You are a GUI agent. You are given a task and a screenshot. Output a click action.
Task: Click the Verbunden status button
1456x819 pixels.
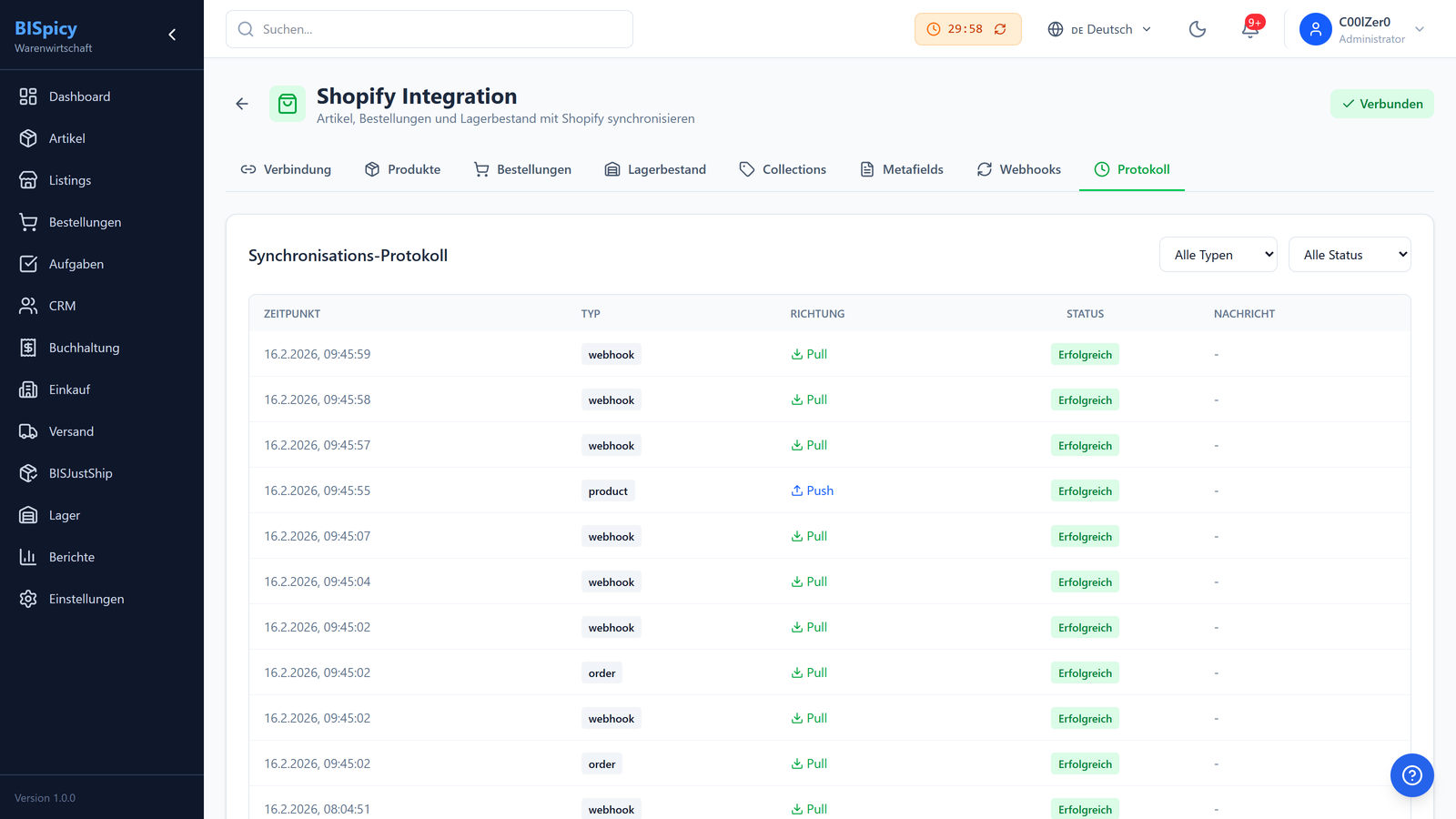(x=1381, y=104)
